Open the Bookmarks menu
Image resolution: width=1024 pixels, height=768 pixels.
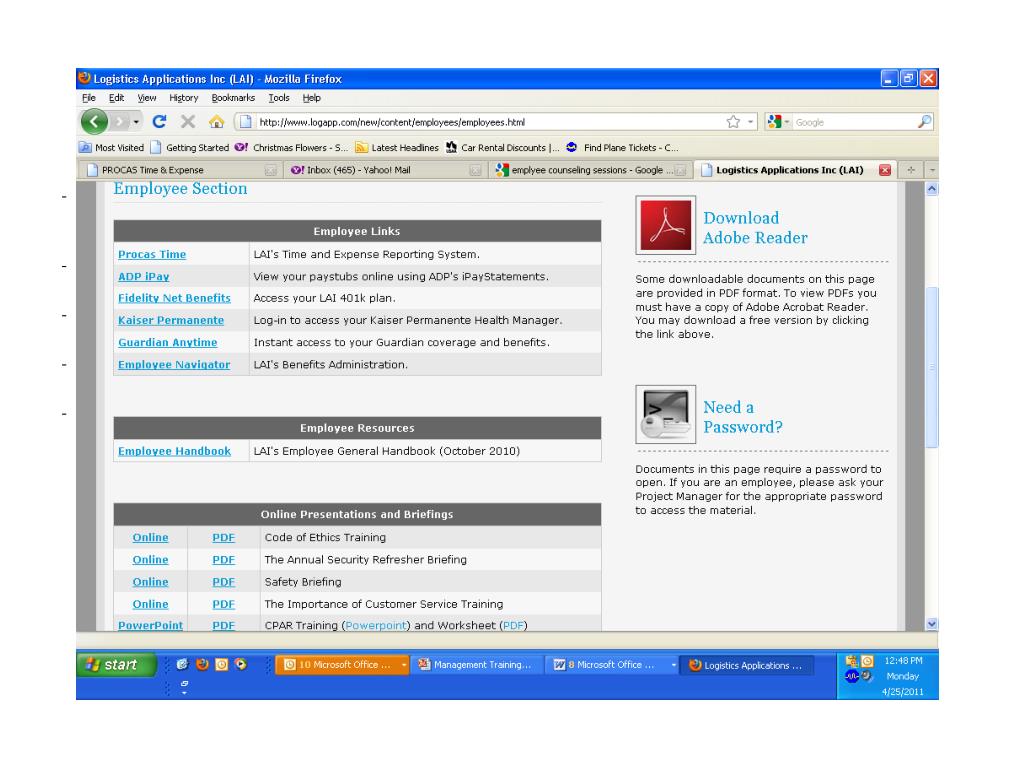click(x=233, y=98)
